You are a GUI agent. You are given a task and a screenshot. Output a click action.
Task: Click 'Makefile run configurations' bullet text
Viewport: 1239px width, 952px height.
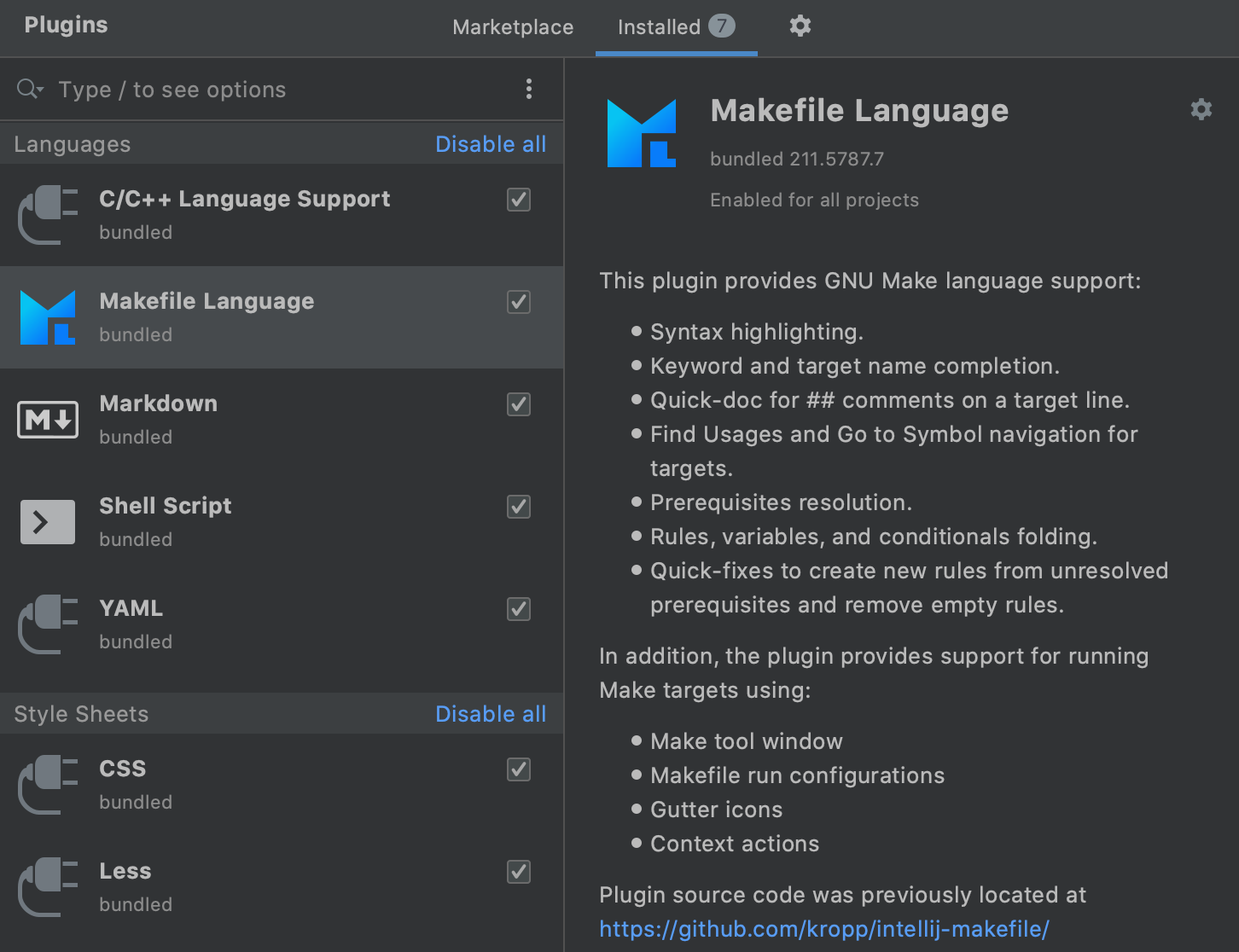coord(797,775)
